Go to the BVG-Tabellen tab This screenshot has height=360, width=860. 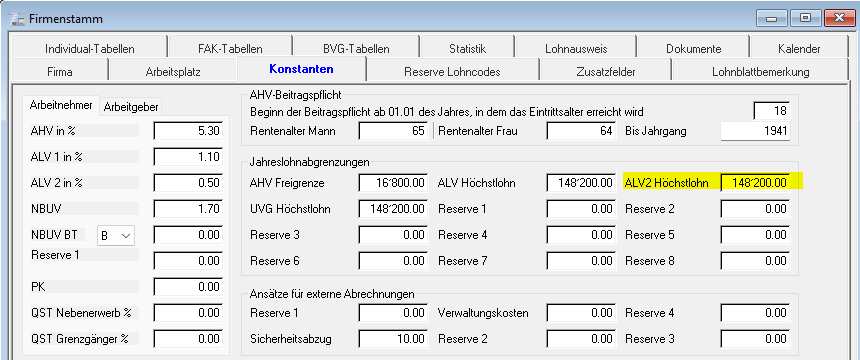pos(356,48)
